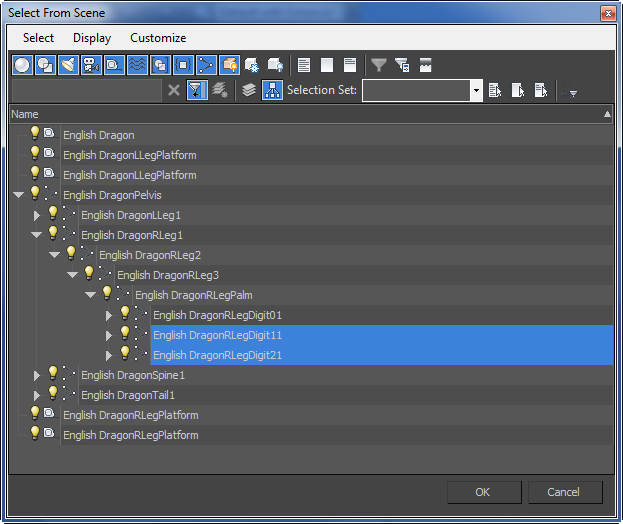Click the icon right of the funnel icons

[x=425, y=65]
